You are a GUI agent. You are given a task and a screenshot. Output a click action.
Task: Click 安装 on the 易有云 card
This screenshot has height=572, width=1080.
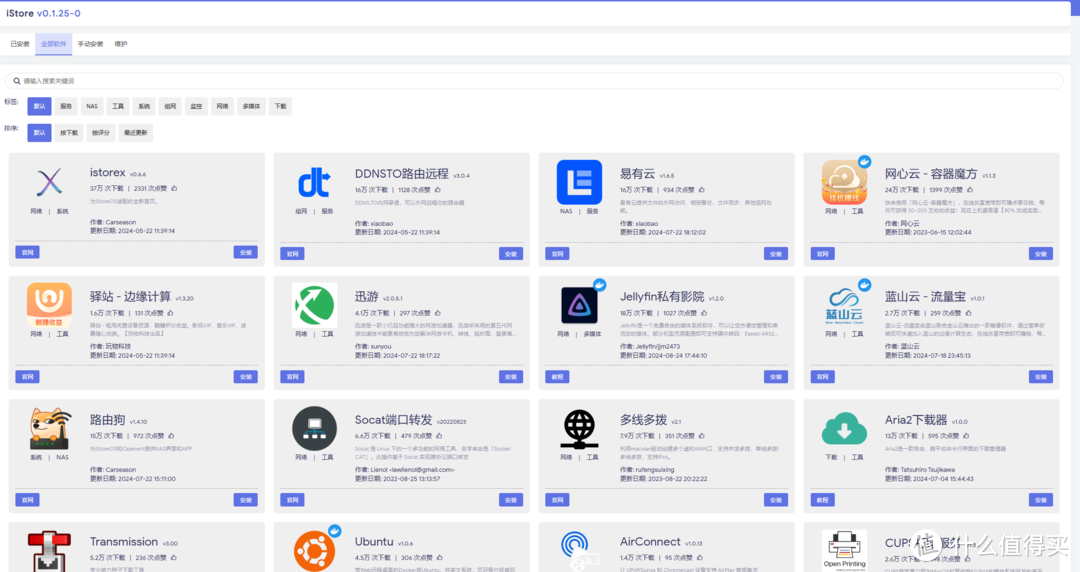coord(776,254)
